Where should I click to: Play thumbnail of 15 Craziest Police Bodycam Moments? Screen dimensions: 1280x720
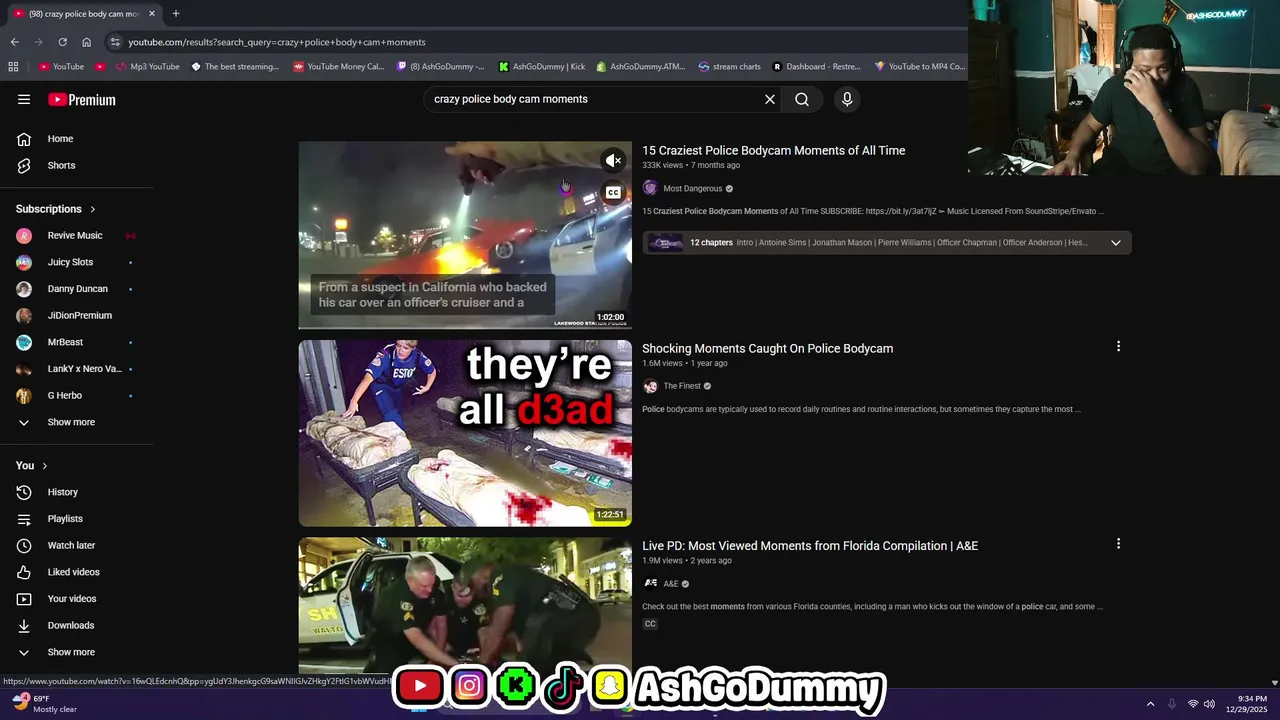click(x=465, y=235)
